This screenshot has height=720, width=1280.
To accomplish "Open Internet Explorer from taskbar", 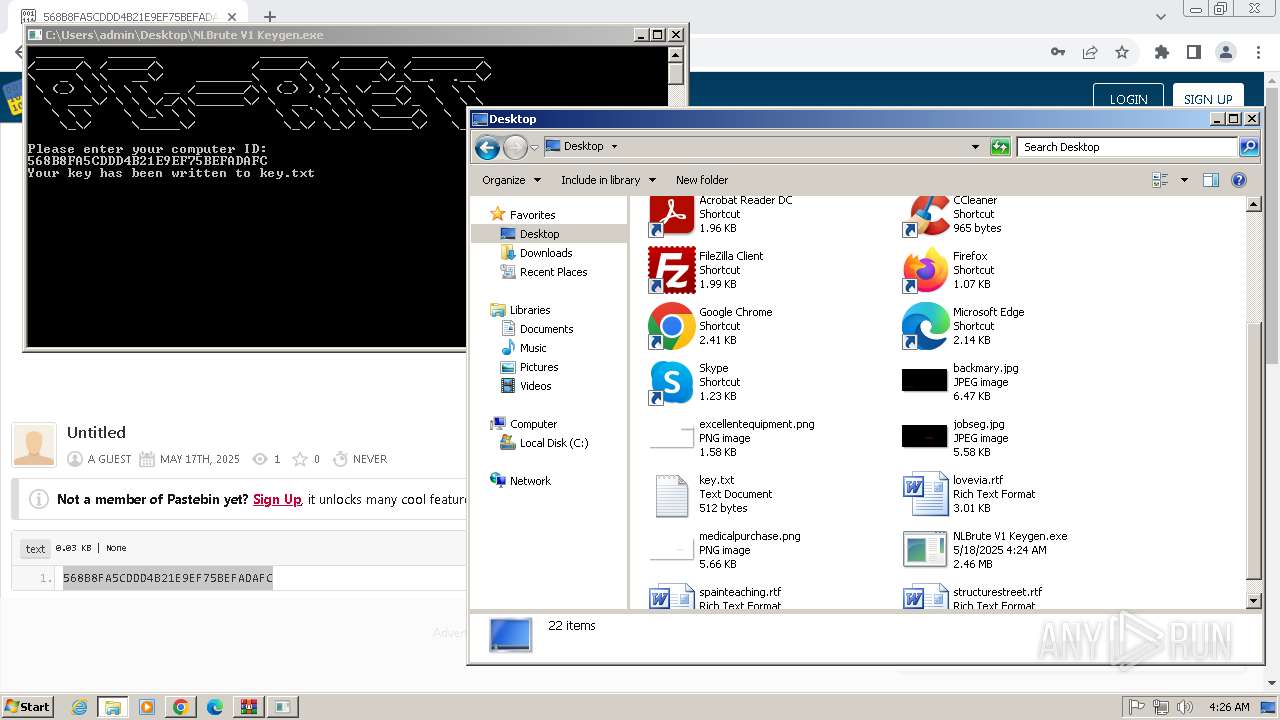I will pyautogui.click(x=79, y=707).
